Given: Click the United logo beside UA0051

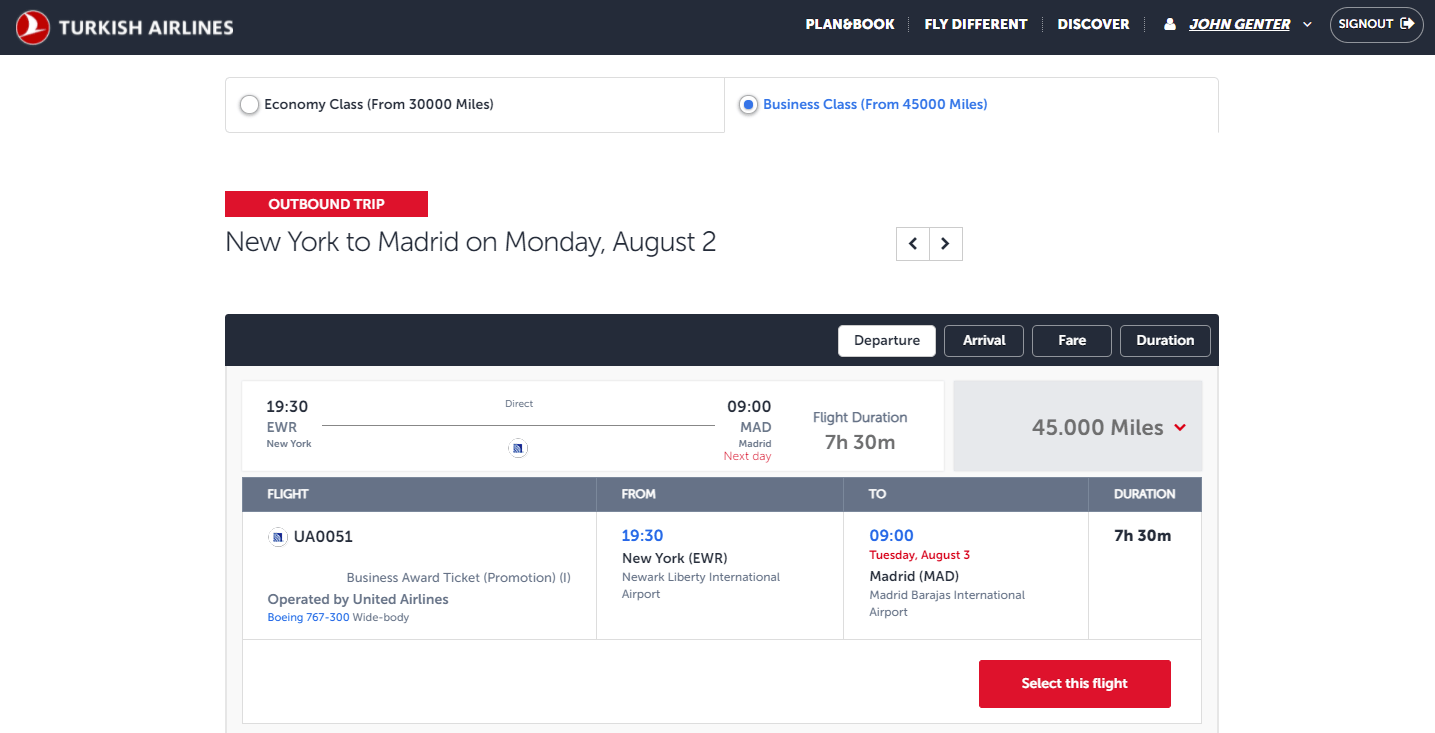Looking at the screenshot, I should tap(278, 537).
